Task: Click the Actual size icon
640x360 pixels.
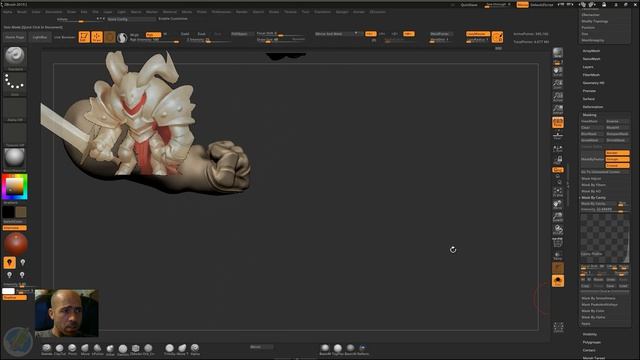Action: tap(558, 97)
